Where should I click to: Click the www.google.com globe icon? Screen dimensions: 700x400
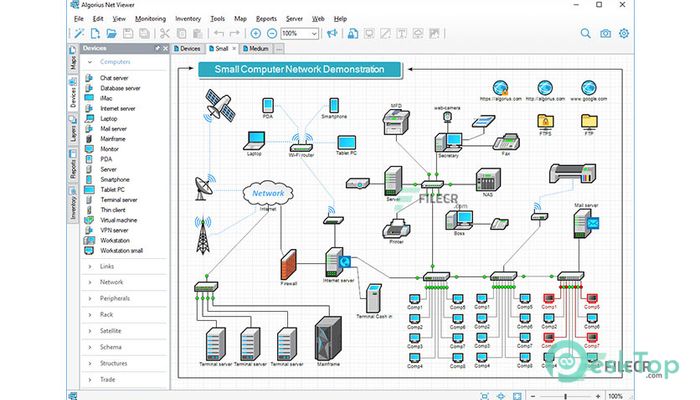point(589,88)
